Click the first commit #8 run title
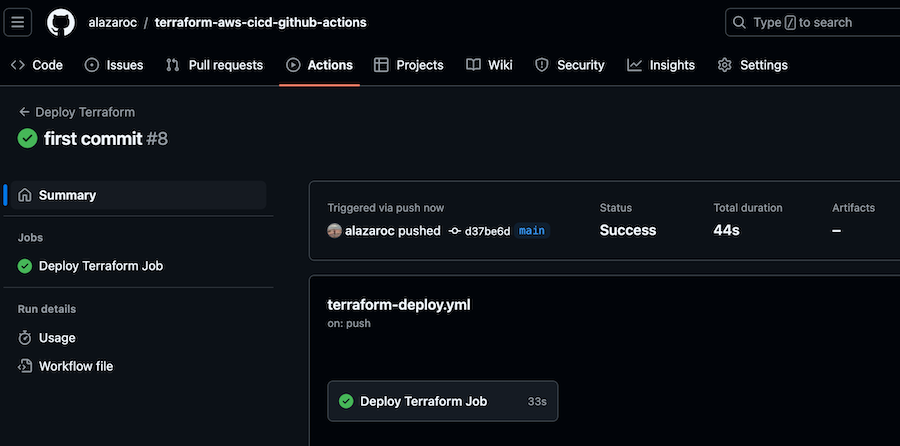The image size is (900, 446). click(106, 139)
